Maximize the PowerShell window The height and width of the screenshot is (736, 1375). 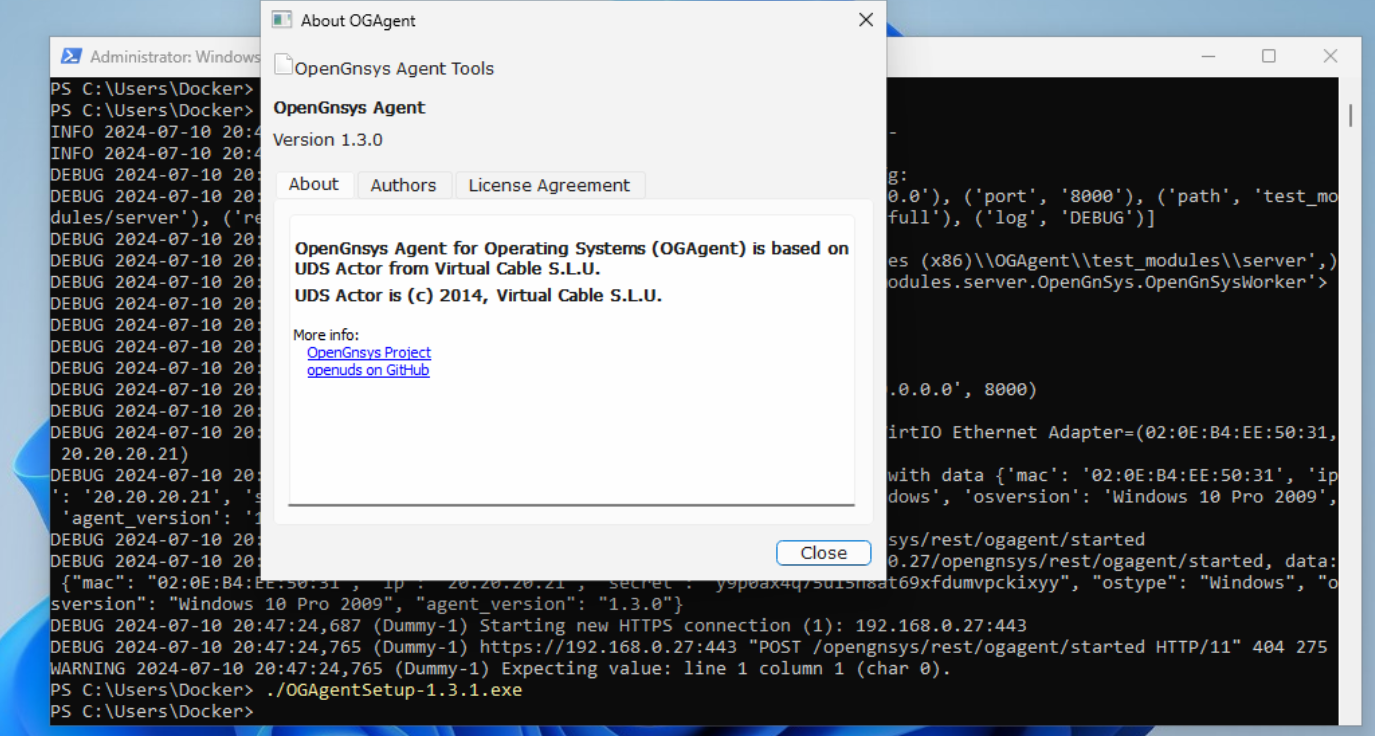(x=1268, y=56)
